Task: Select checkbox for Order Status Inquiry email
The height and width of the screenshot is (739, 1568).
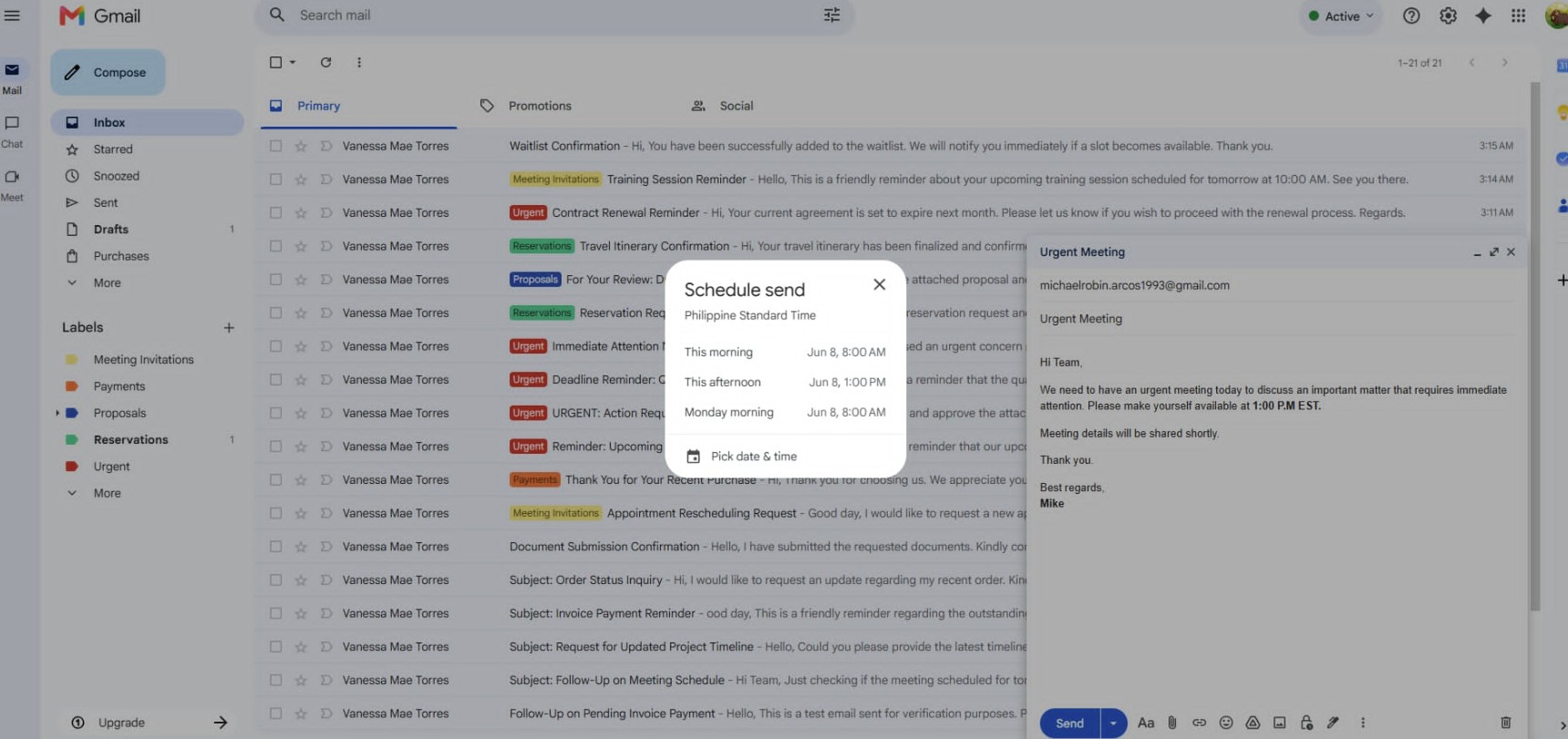Action: 275,580
